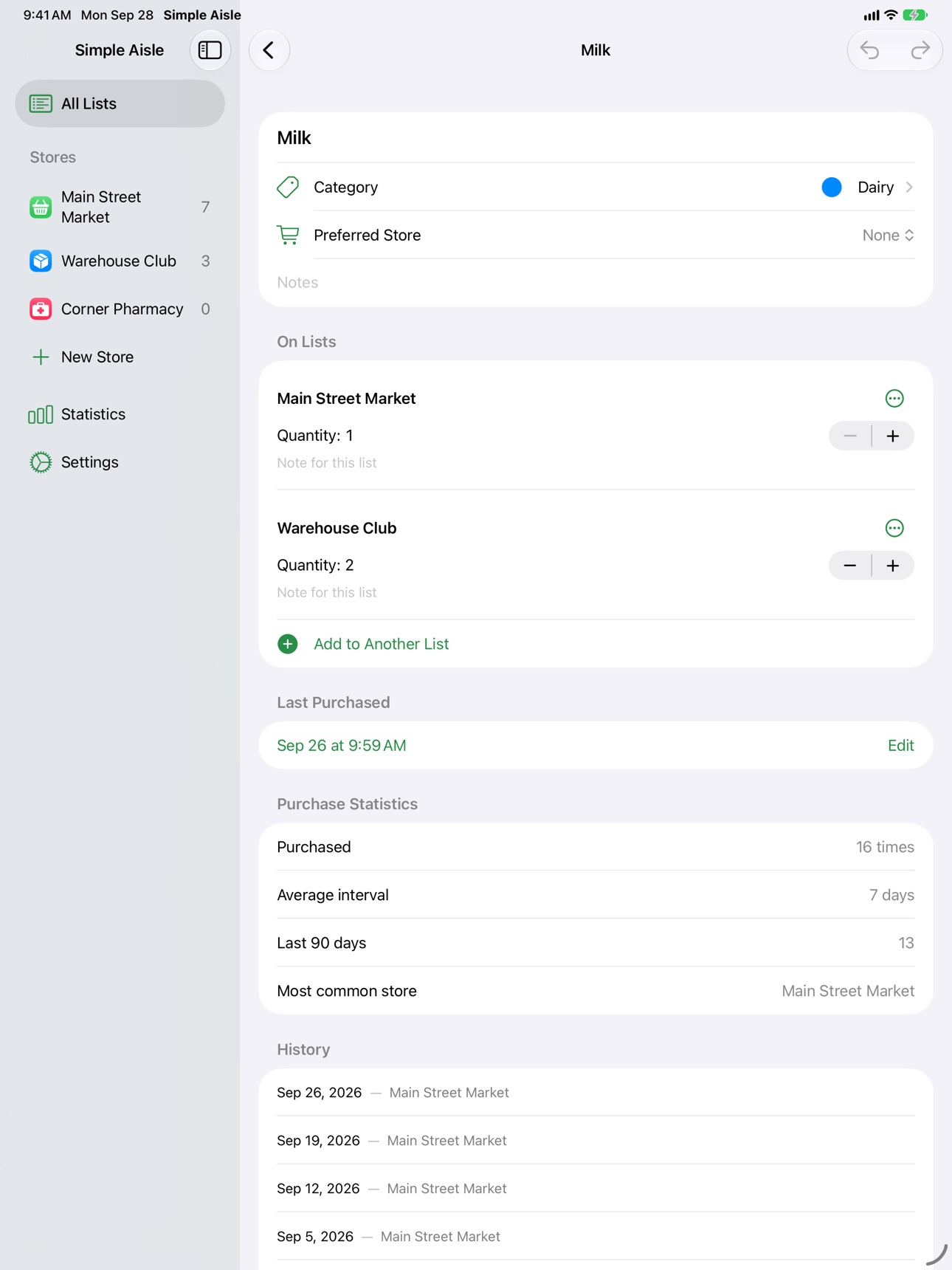
Task: Click Warehouse Club list note field
Action: pyautogui.click(x=596, y=592)
